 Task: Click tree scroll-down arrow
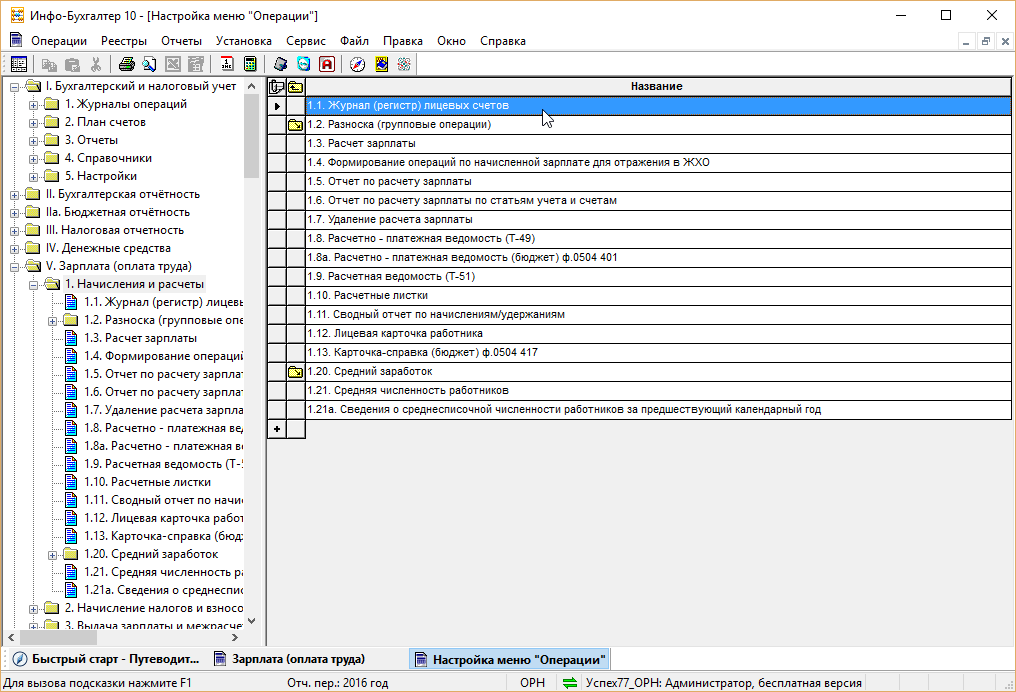251,621
